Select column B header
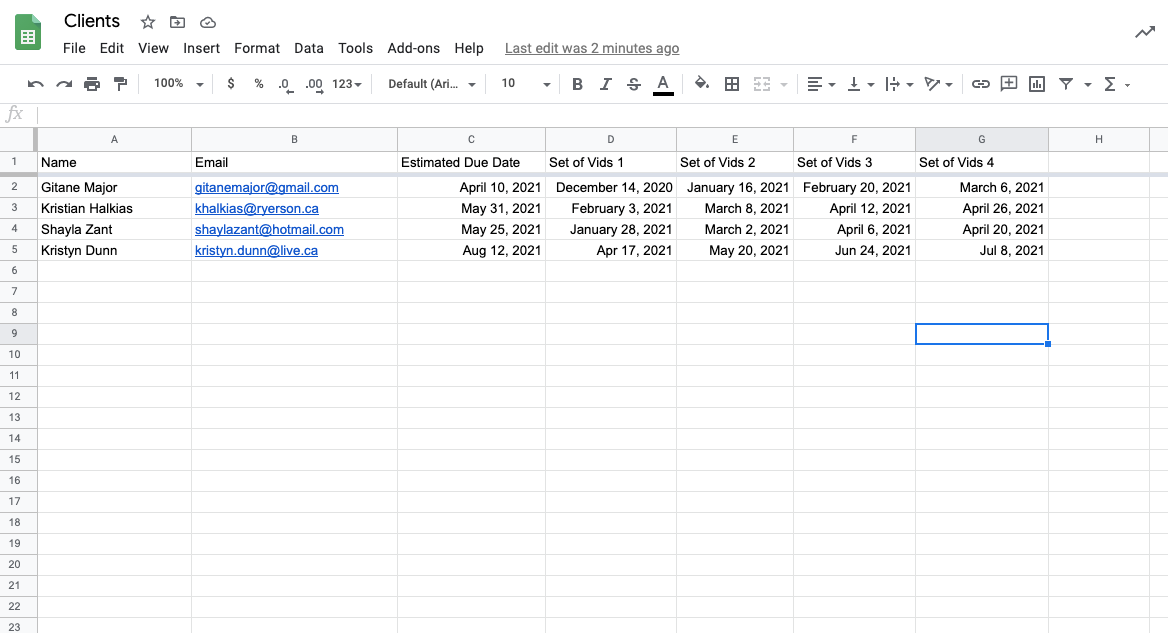The width and height of the screenshot is (1168, 633). (x=294, y=139)
